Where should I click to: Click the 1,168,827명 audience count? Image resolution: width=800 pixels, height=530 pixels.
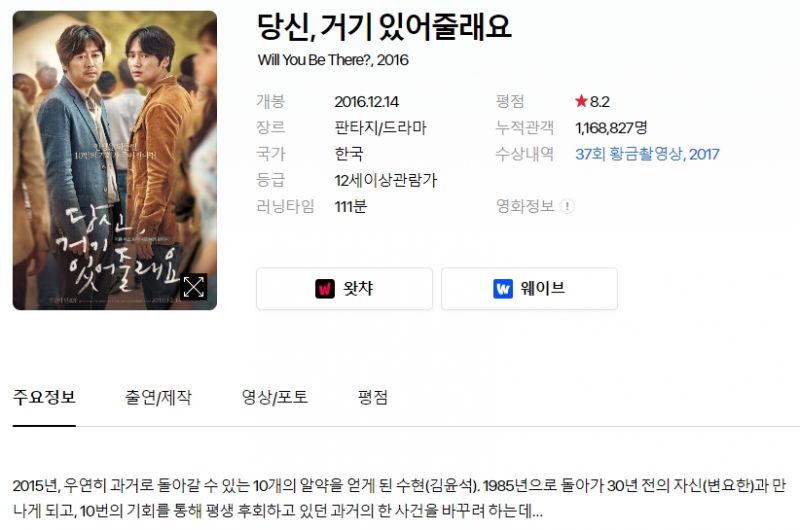pyautogui.click(x=611, y=128)
